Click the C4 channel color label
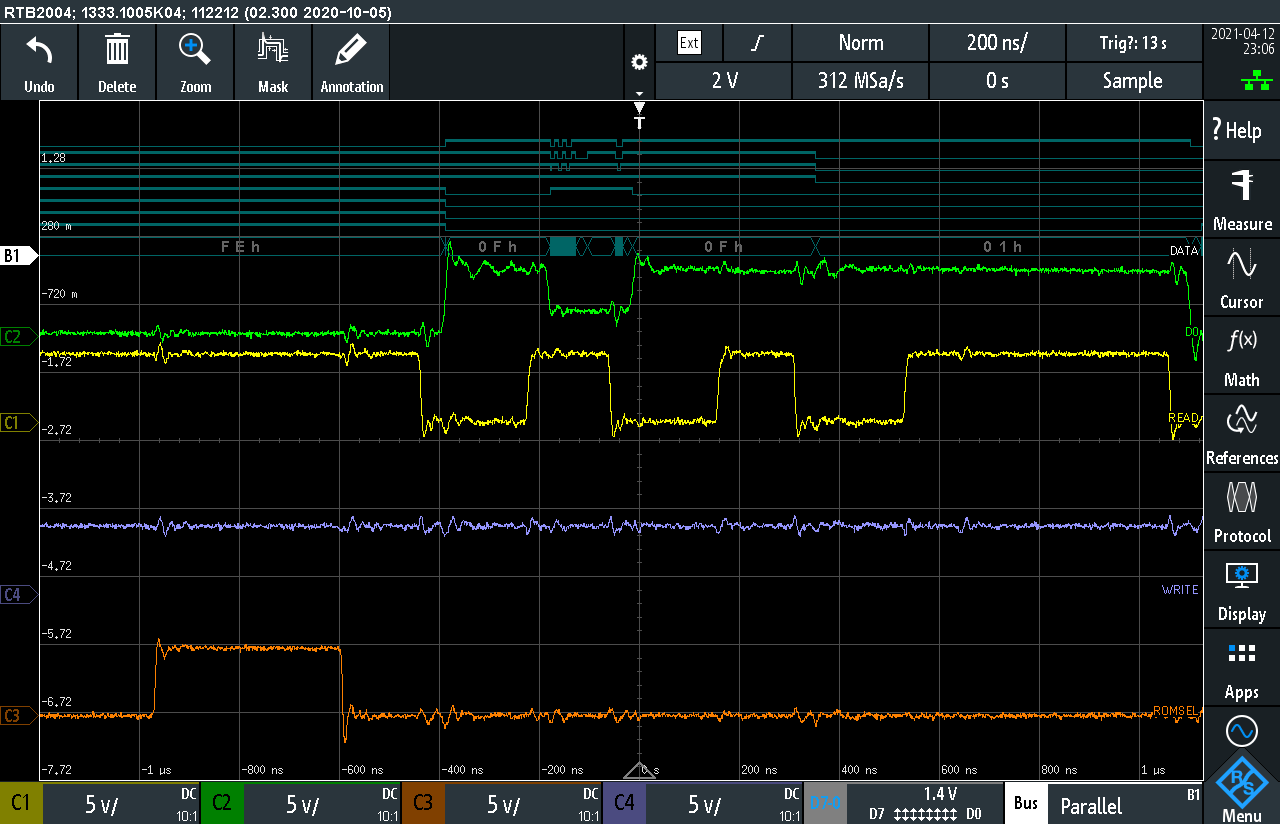The image size is (1280, 824). (623, 803)
